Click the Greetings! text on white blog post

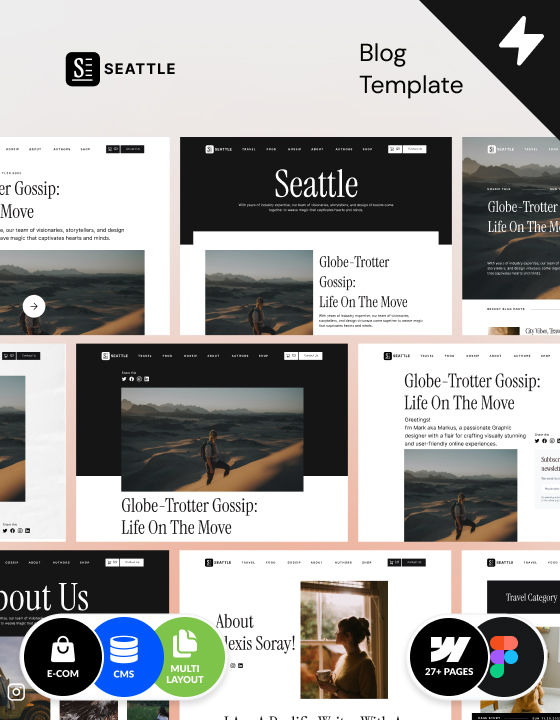[417, 419]
